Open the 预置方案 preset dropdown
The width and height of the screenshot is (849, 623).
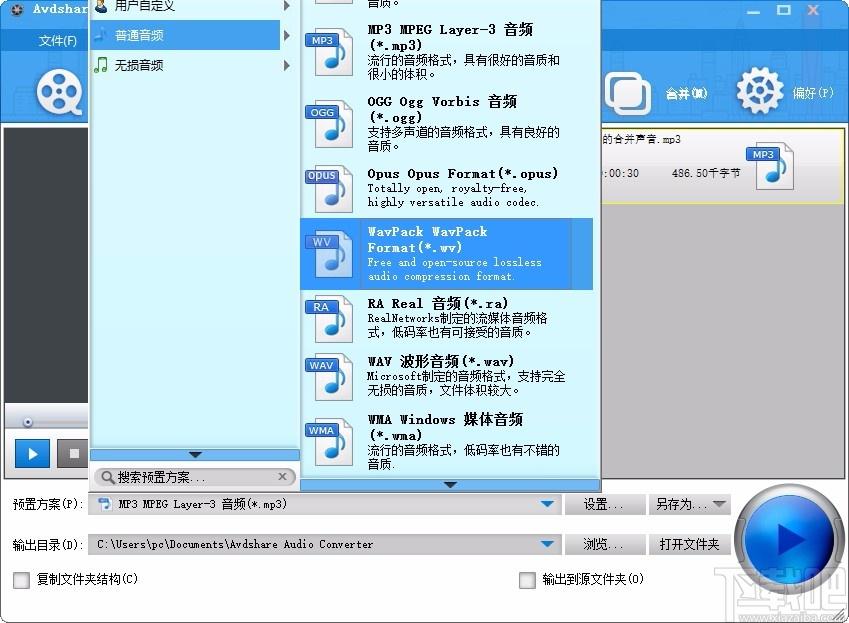point(324,504)
